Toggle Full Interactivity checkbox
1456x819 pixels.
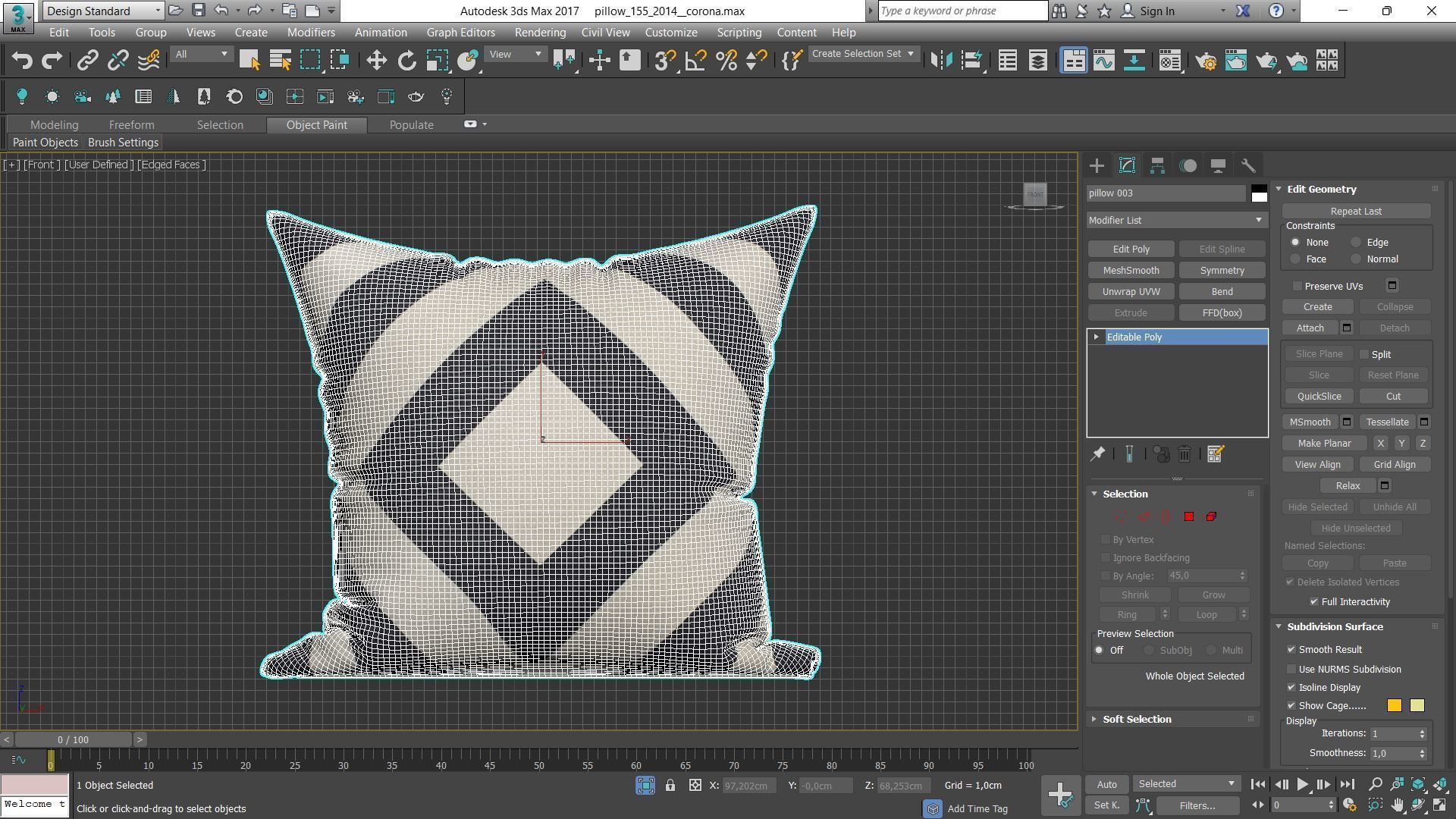(1314, 602)
